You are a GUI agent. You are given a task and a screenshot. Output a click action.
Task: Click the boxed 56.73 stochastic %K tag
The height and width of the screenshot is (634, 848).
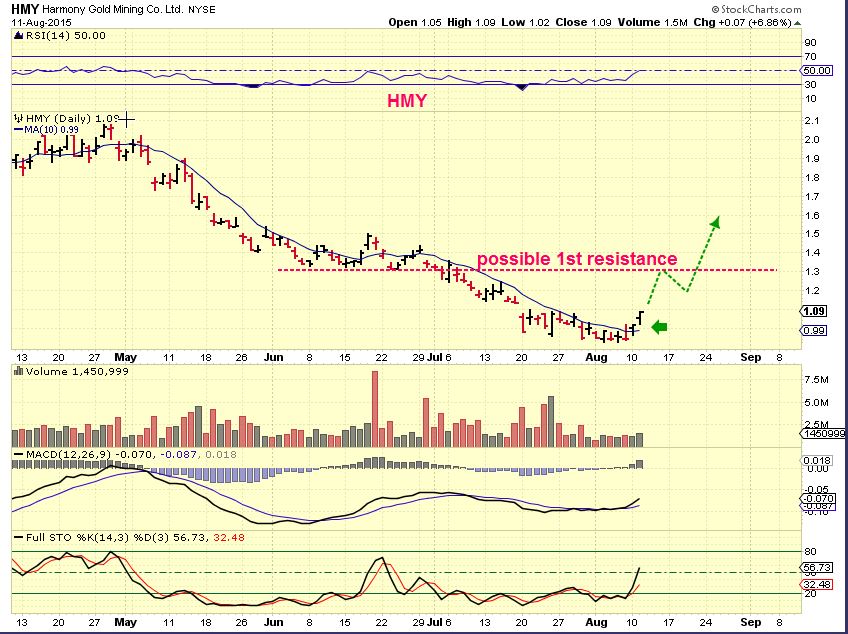click(816, 567)
